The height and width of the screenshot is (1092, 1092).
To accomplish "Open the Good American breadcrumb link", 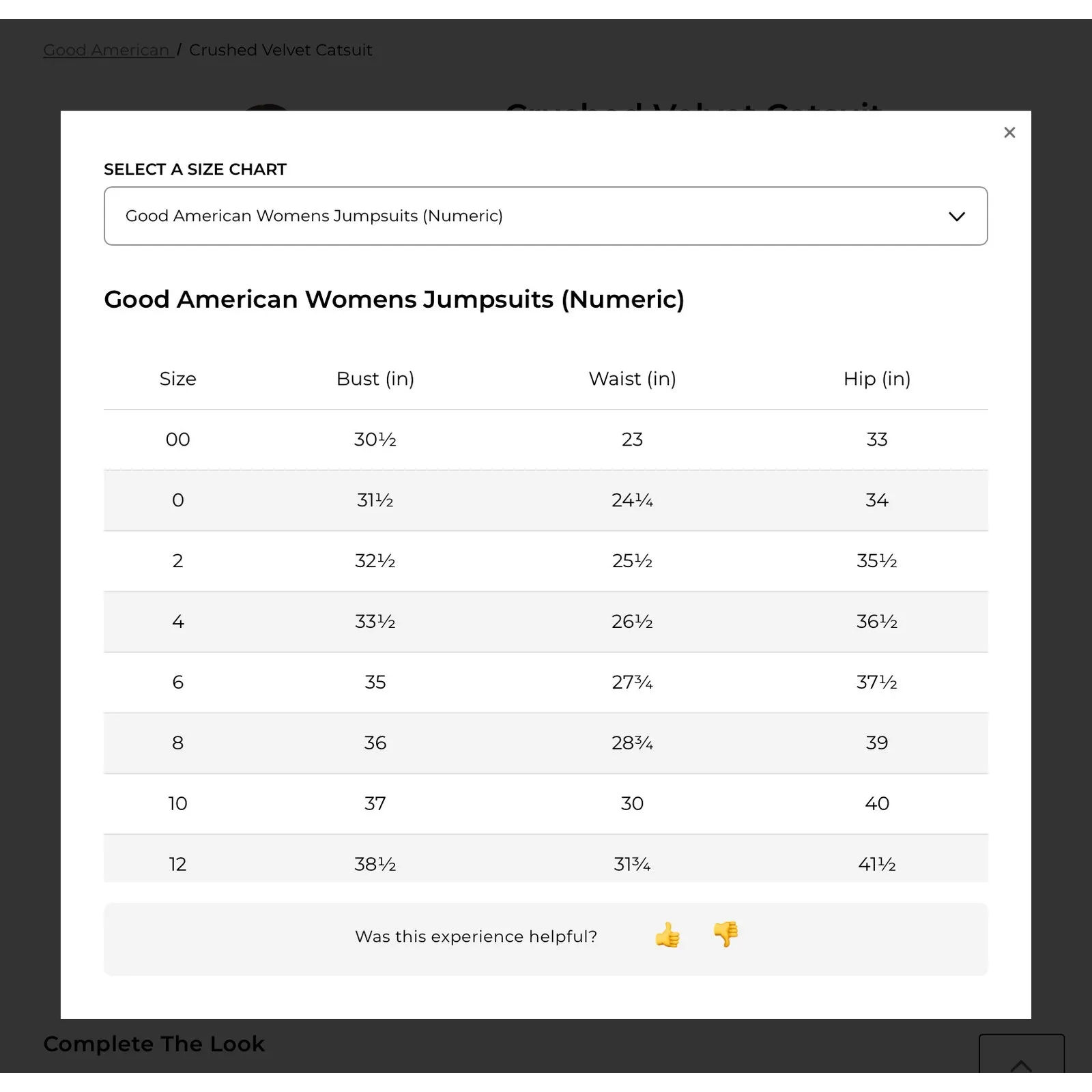I will (x=108, y=51).
